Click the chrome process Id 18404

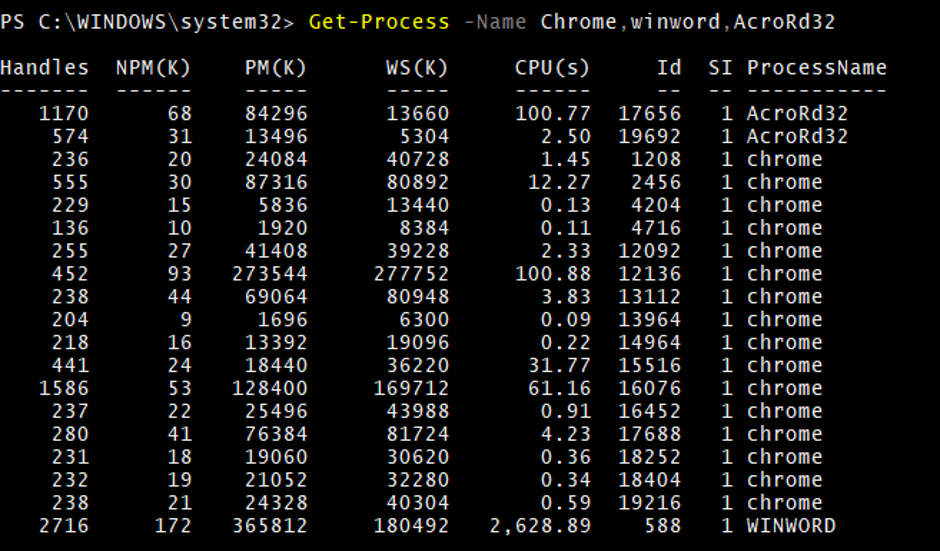(x=650, y=480)
